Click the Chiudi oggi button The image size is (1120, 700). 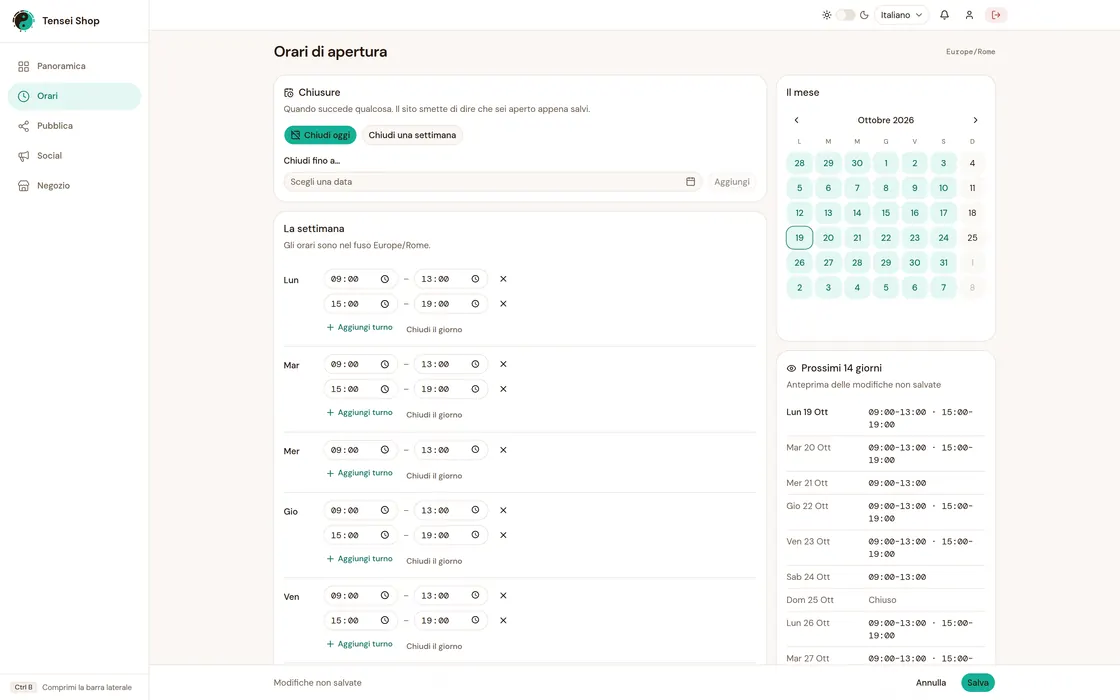(x=320, y=135)
